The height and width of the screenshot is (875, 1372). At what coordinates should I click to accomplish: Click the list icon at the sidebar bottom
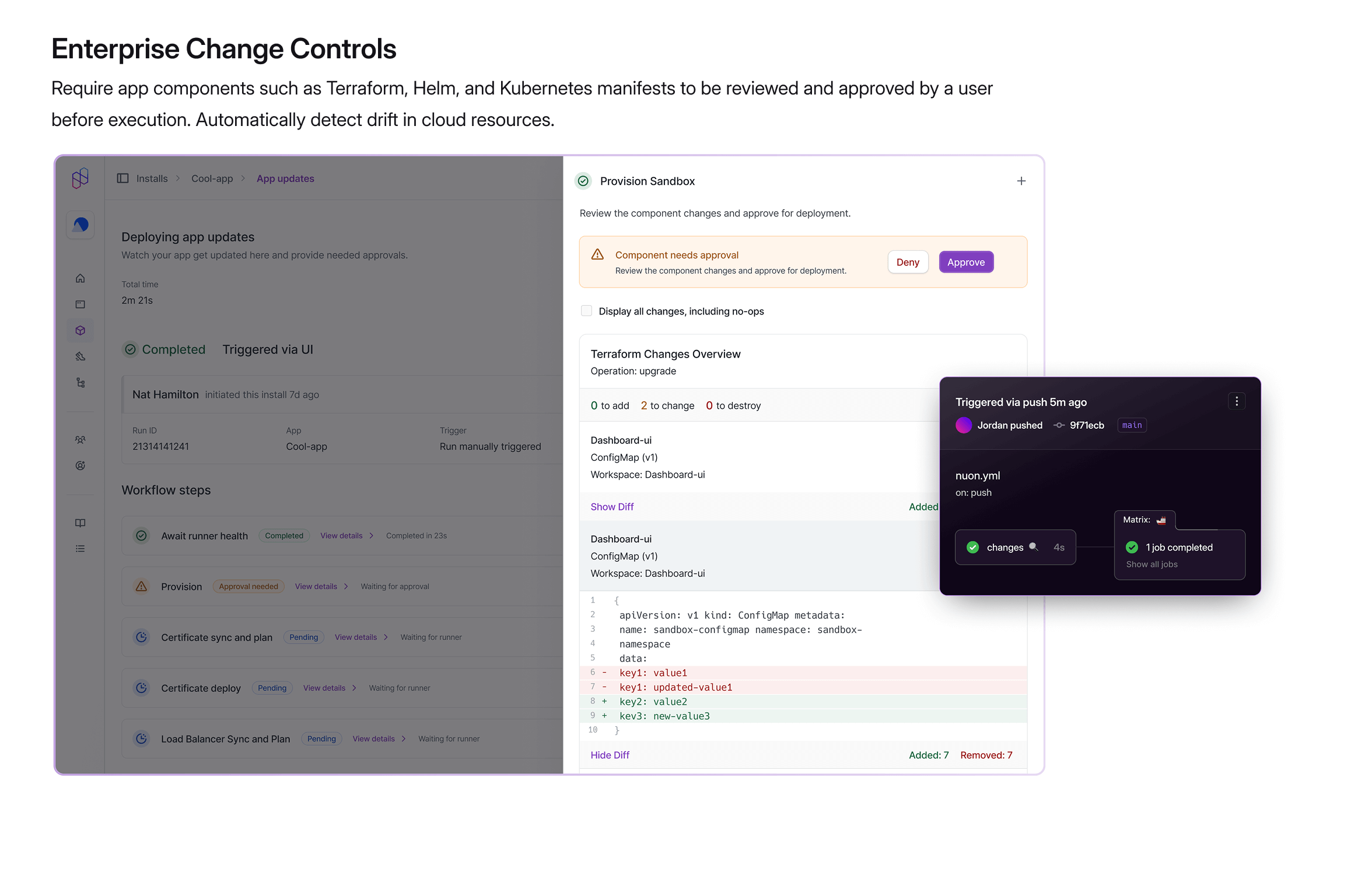coord(80,549)
